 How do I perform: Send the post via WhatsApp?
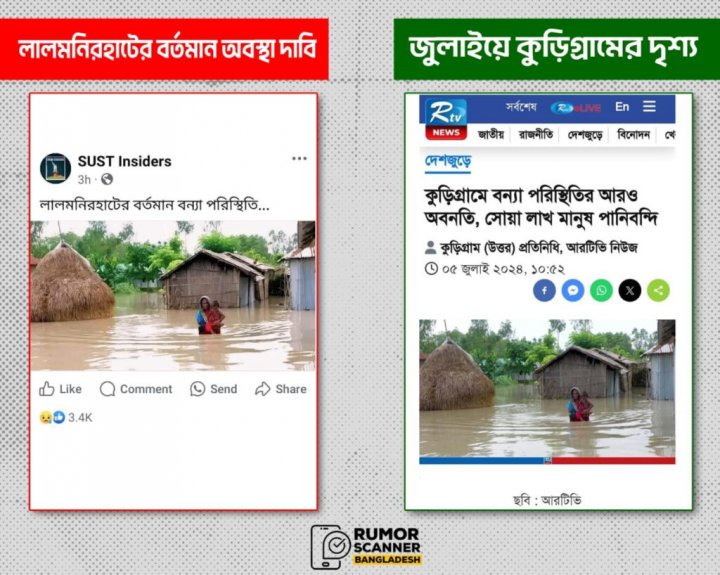click(x=214, y=389)
